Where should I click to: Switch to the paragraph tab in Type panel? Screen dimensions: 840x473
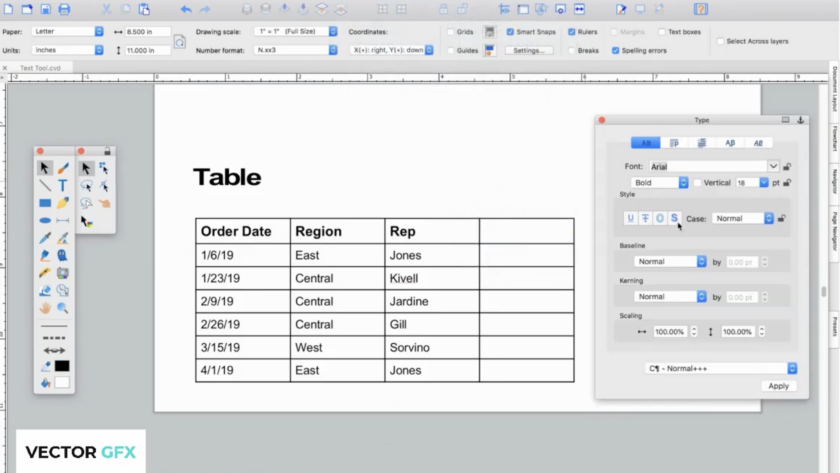674,143
